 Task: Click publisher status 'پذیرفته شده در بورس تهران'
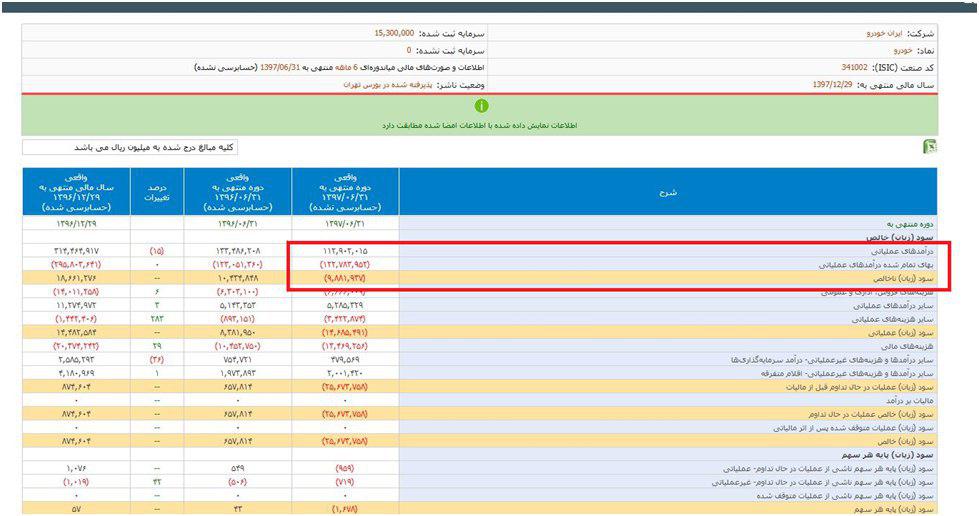[x=388, y=84]
